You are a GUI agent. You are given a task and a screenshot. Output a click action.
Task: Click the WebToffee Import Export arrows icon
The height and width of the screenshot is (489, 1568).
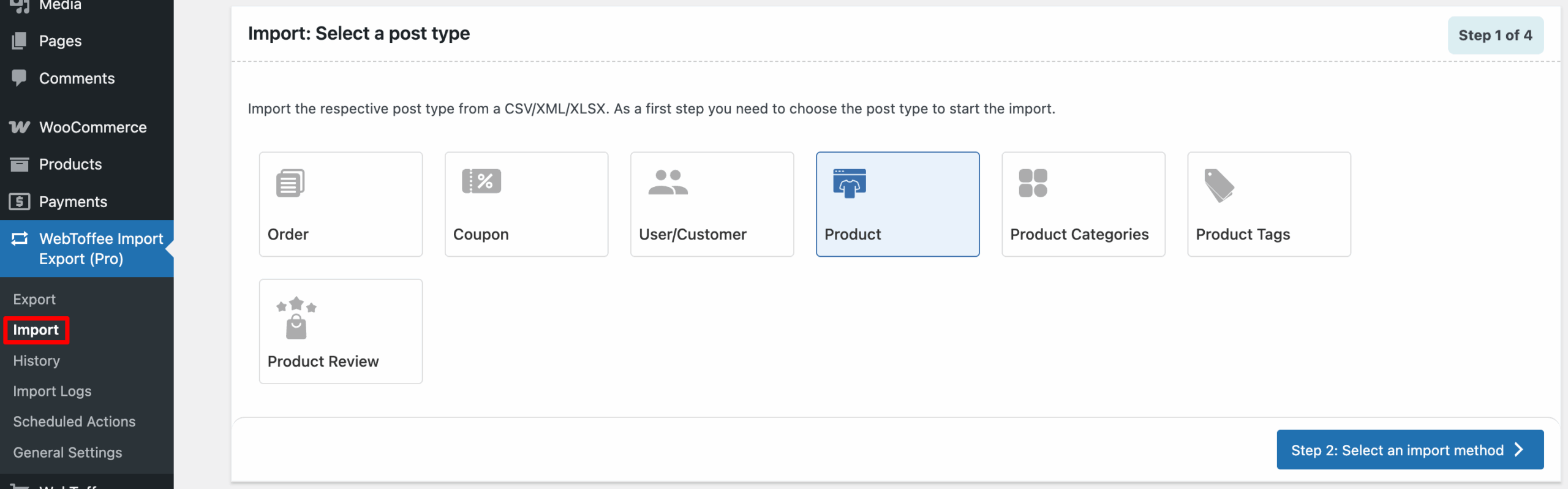click(x=20, y=238)
